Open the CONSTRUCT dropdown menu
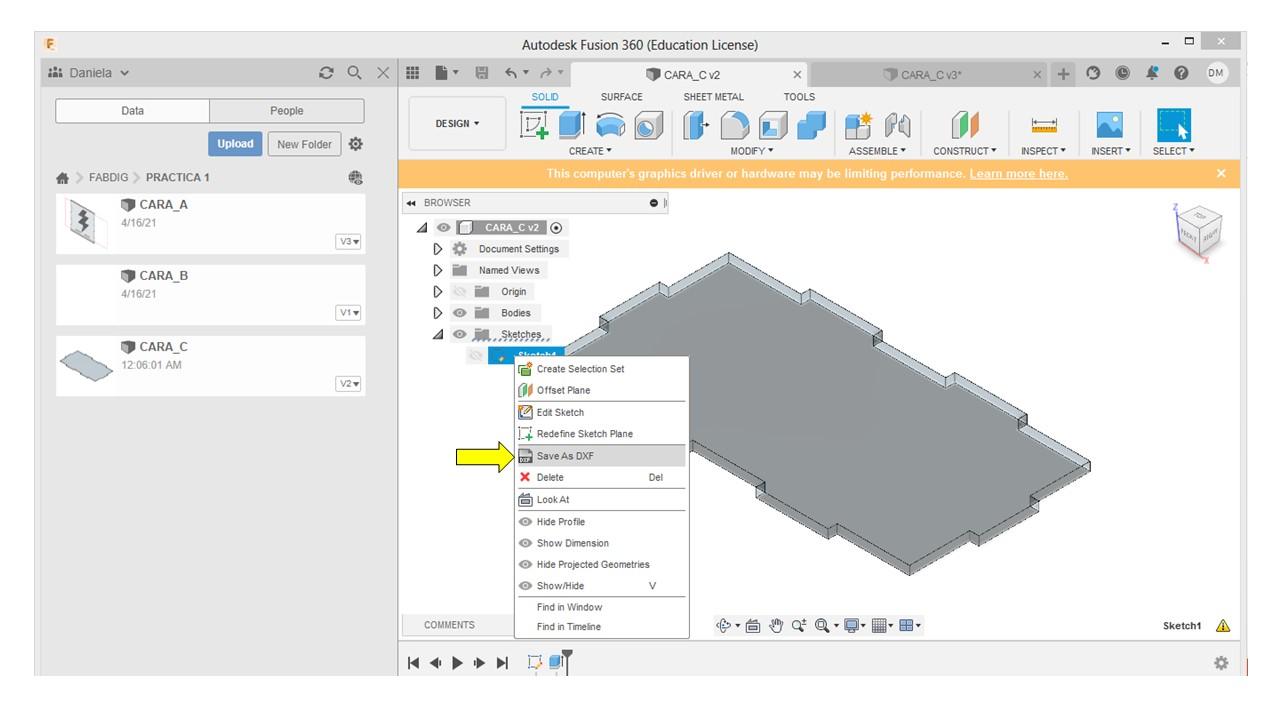This screenshot has width=1280, height=720. pos(967,151)
